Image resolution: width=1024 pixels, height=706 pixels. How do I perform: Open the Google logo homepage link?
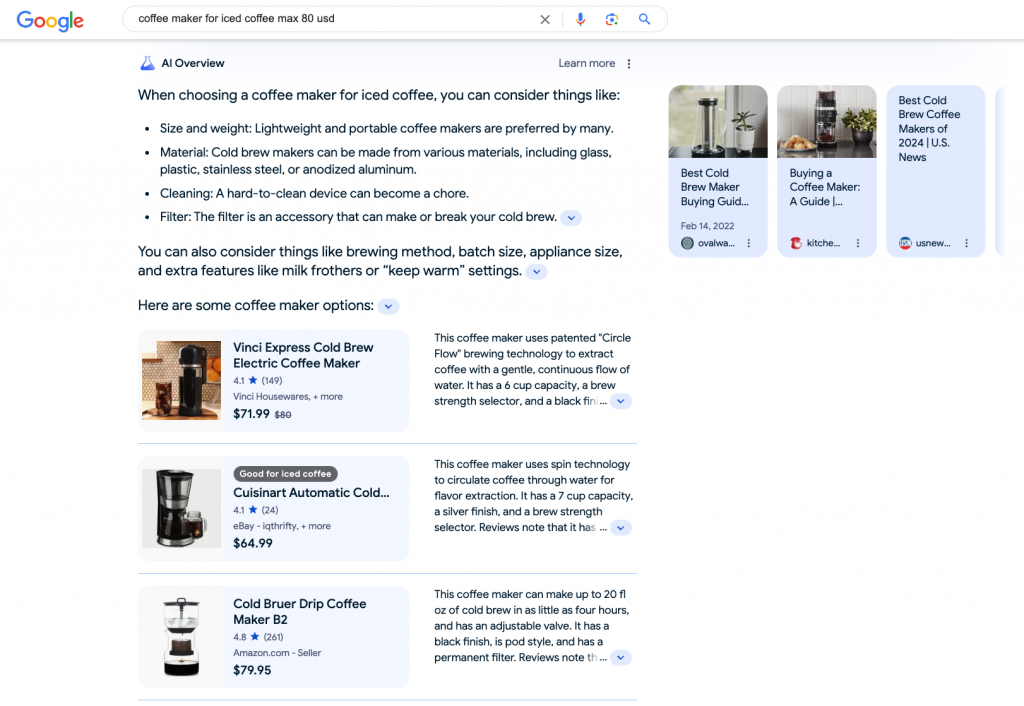(x=50, y=20)
